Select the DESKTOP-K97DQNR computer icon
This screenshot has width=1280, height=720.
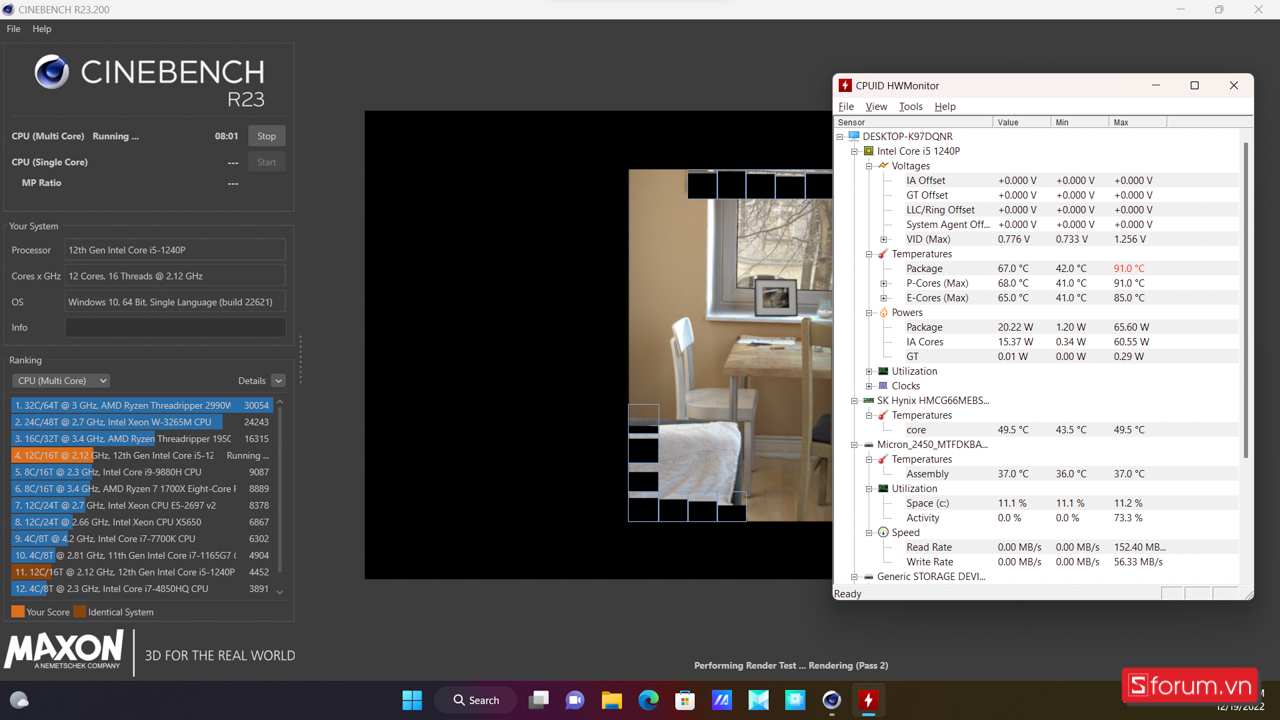854,136
